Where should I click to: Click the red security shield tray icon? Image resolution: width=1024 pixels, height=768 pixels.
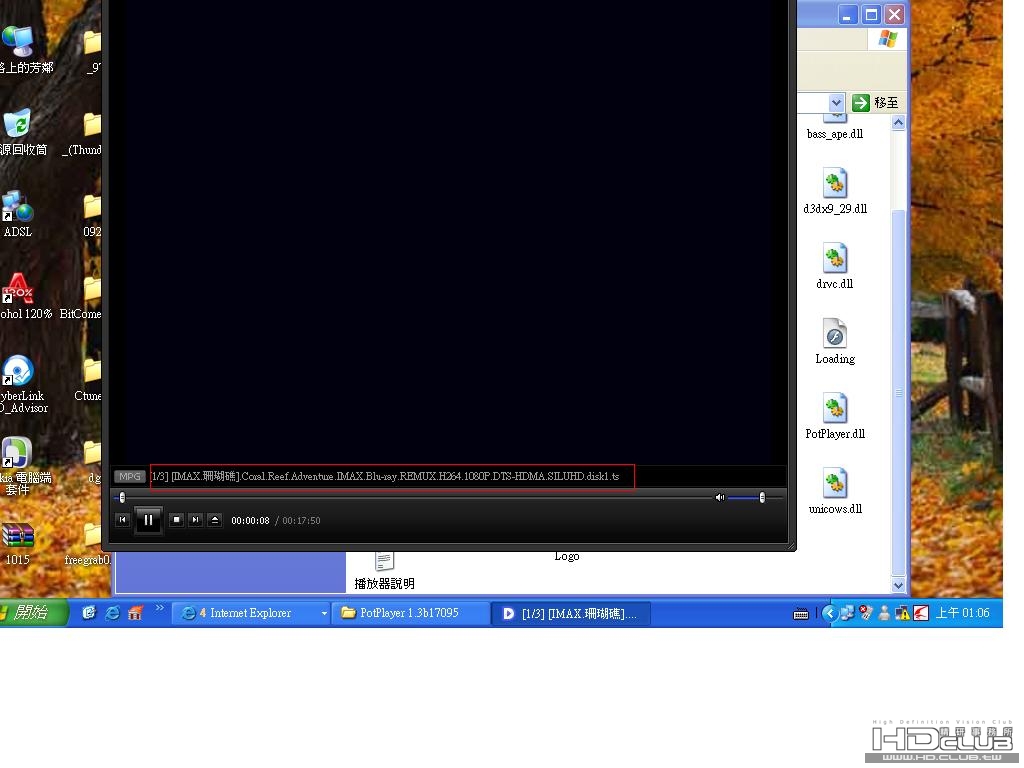point(866,613)
